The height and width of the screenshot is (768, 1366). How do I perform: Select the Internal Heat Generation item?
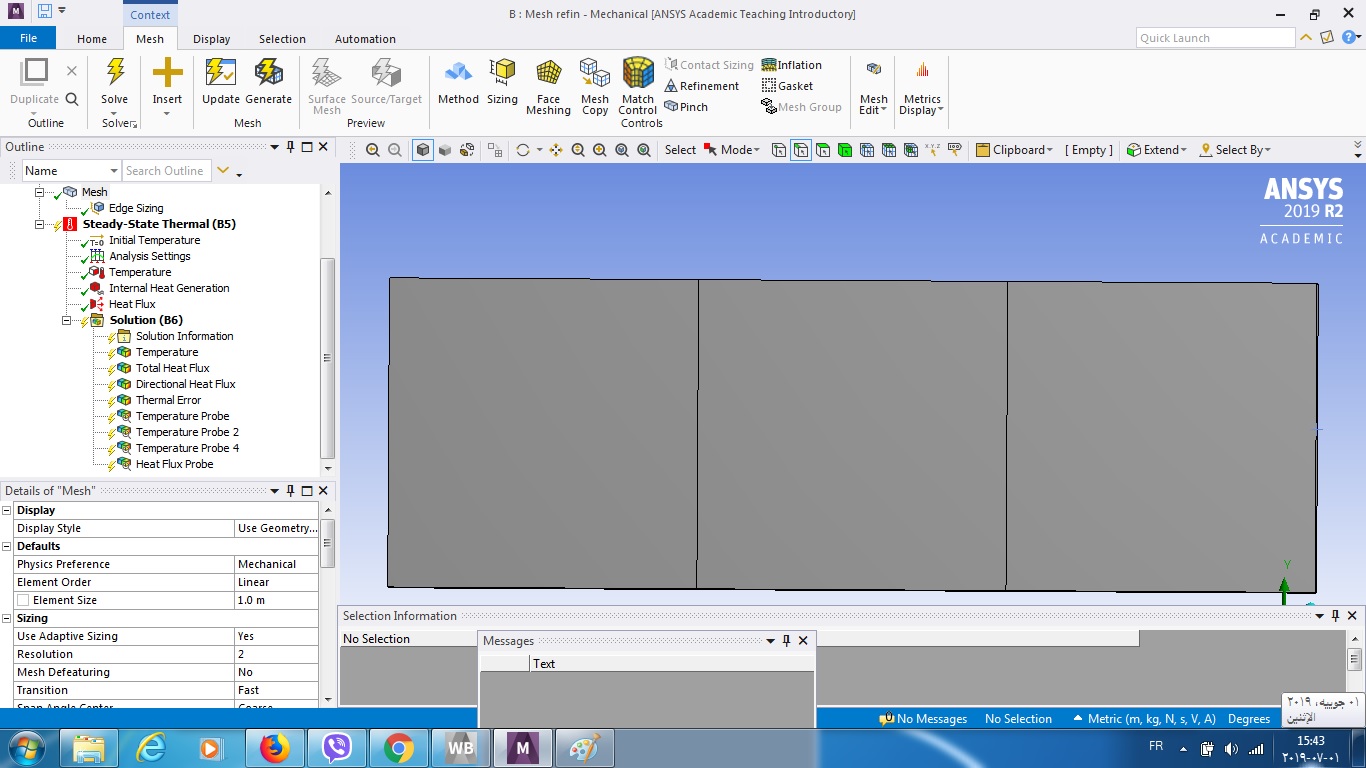(169, 288)
